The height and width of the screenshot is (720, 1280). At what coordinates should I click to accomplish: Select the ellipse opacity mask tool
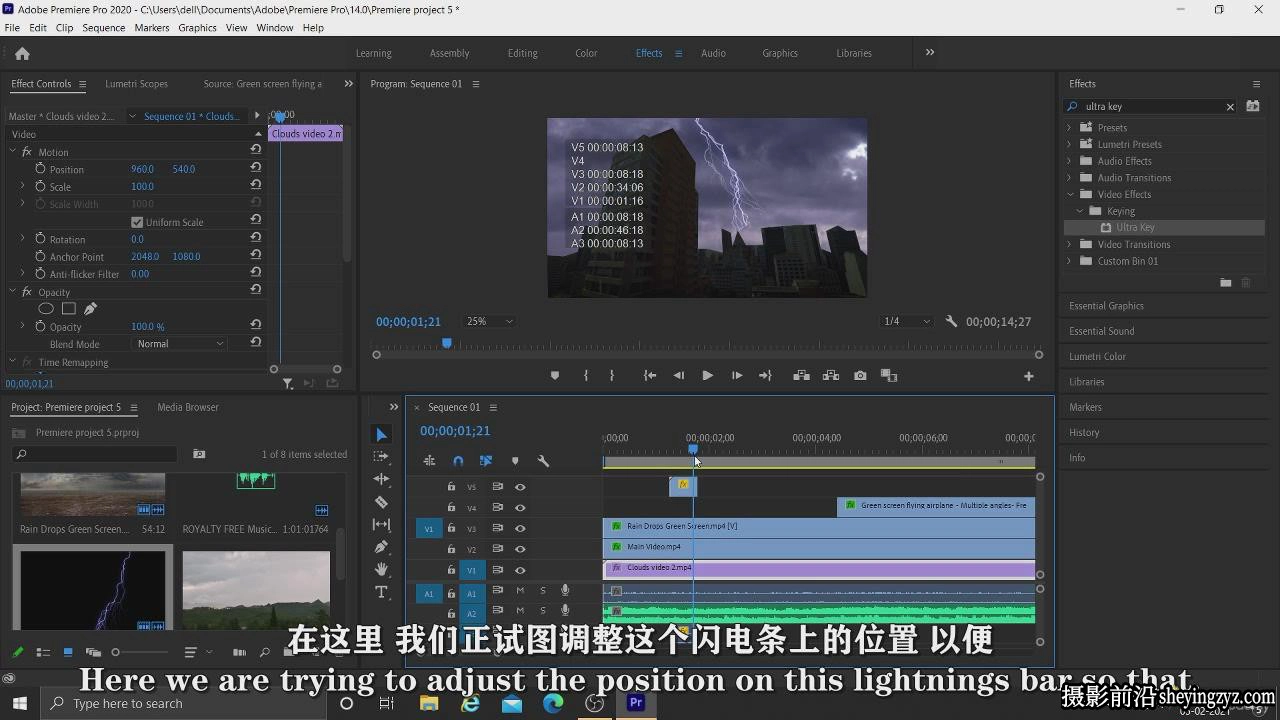tap(46, 309)
